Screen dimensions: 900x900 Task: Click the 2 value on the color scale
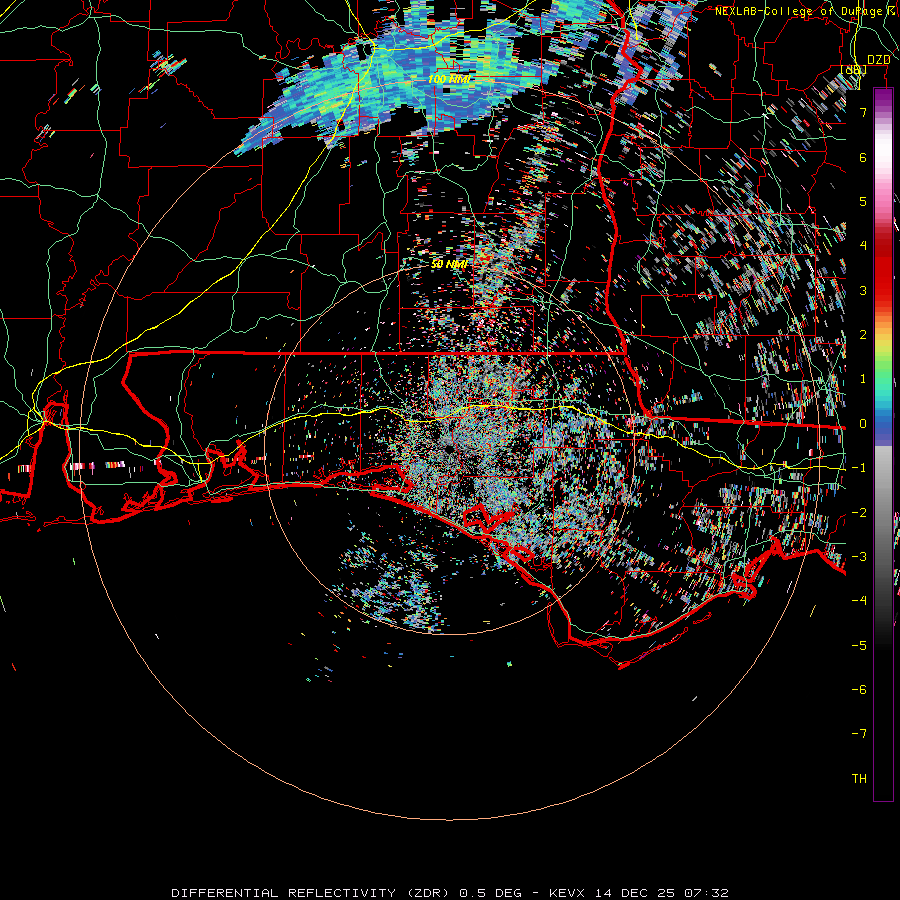pos(863,335)
